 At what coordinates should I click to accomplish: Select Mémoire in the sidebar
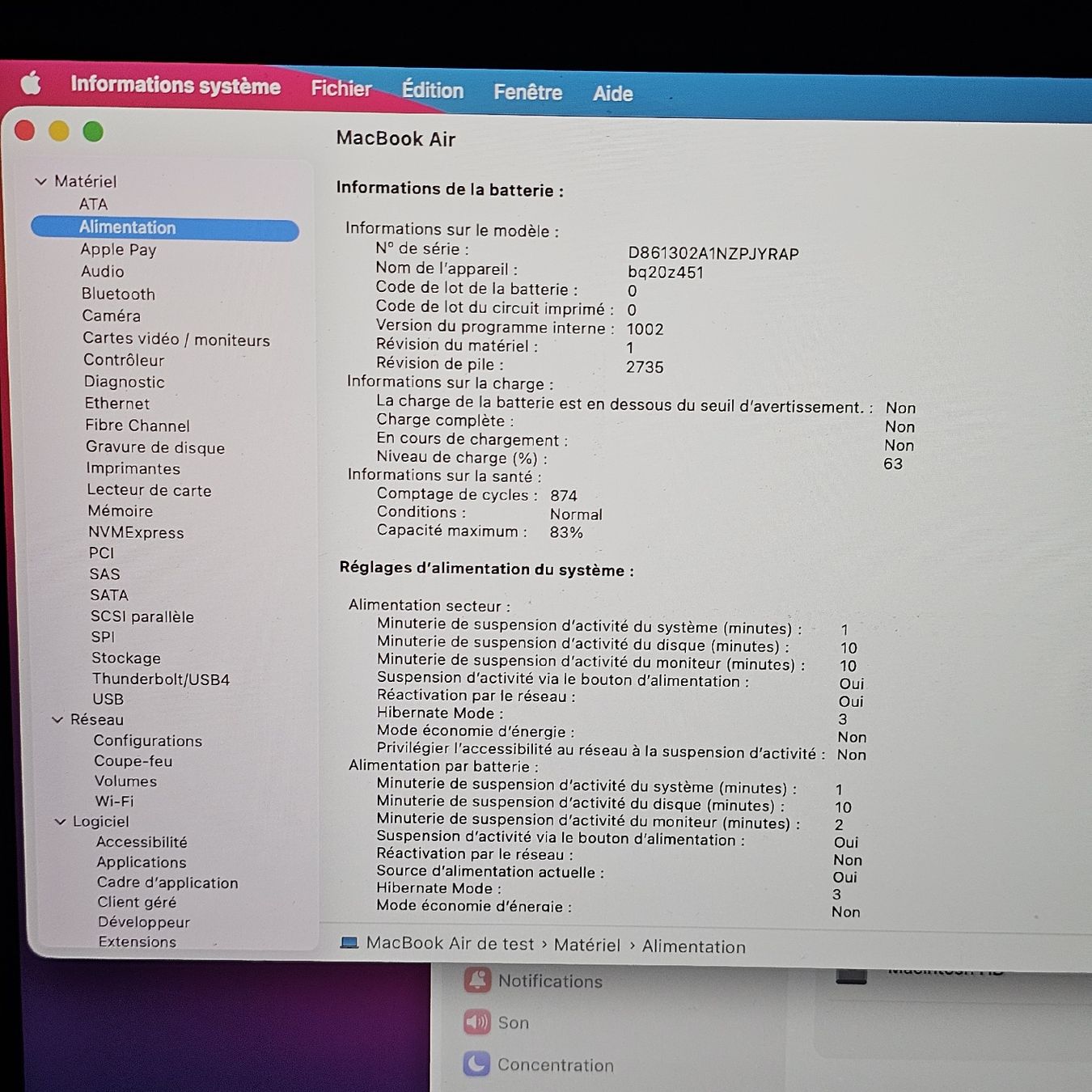[121, 510]
